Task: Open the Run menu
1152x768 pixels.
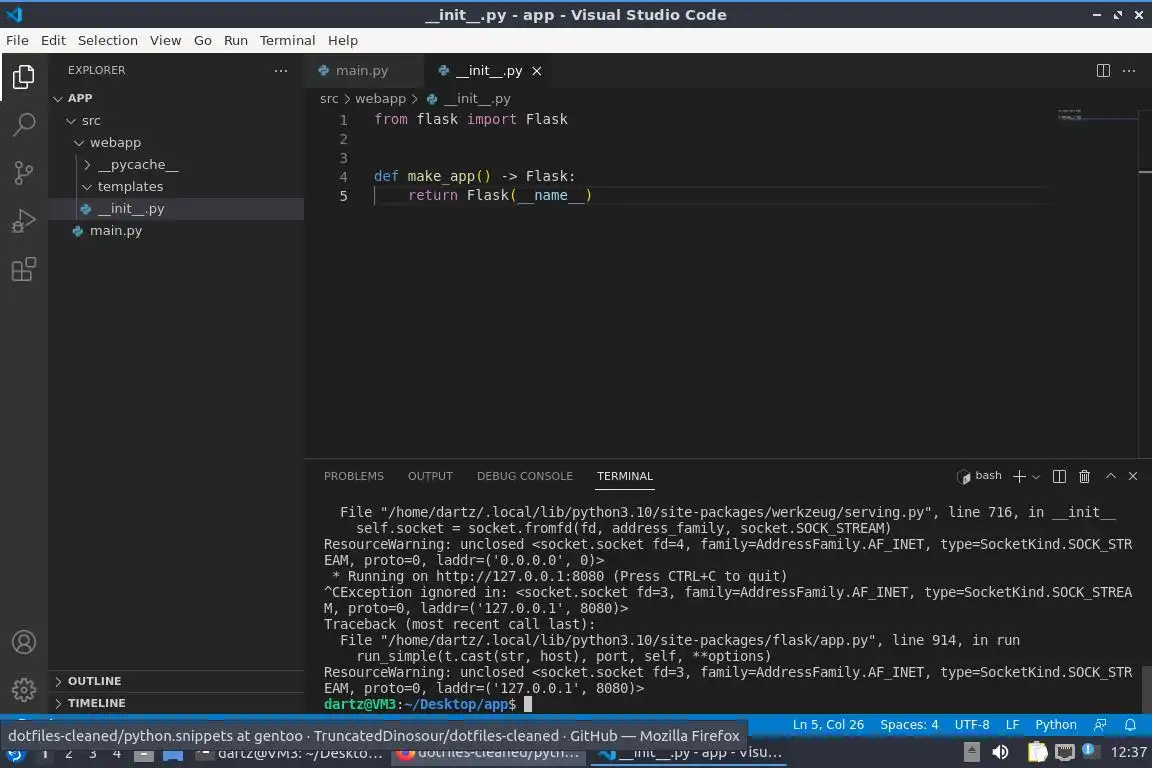Action: click(x=236, y=40)
